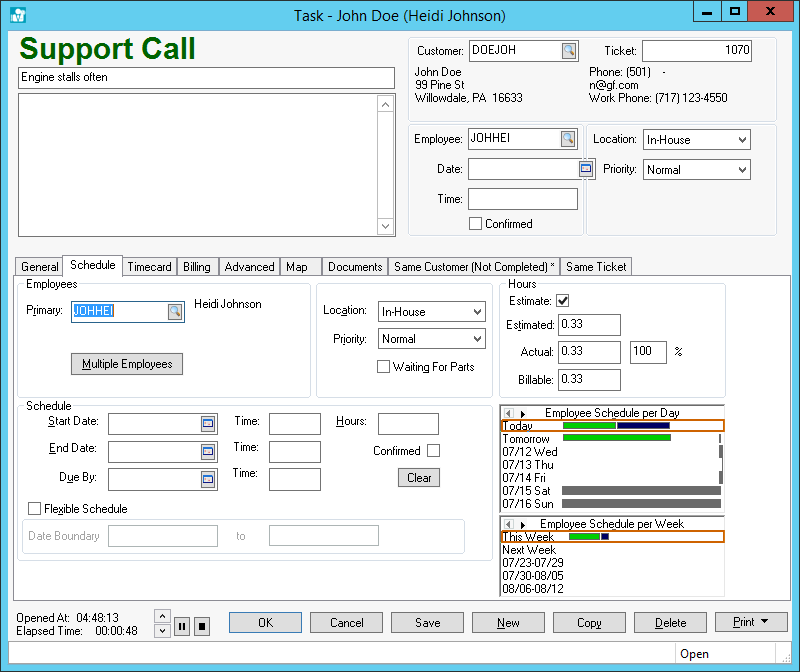Stop the elapsed time timer
The height and width of the screenshot is (672, 800).
tap(201, 627)
